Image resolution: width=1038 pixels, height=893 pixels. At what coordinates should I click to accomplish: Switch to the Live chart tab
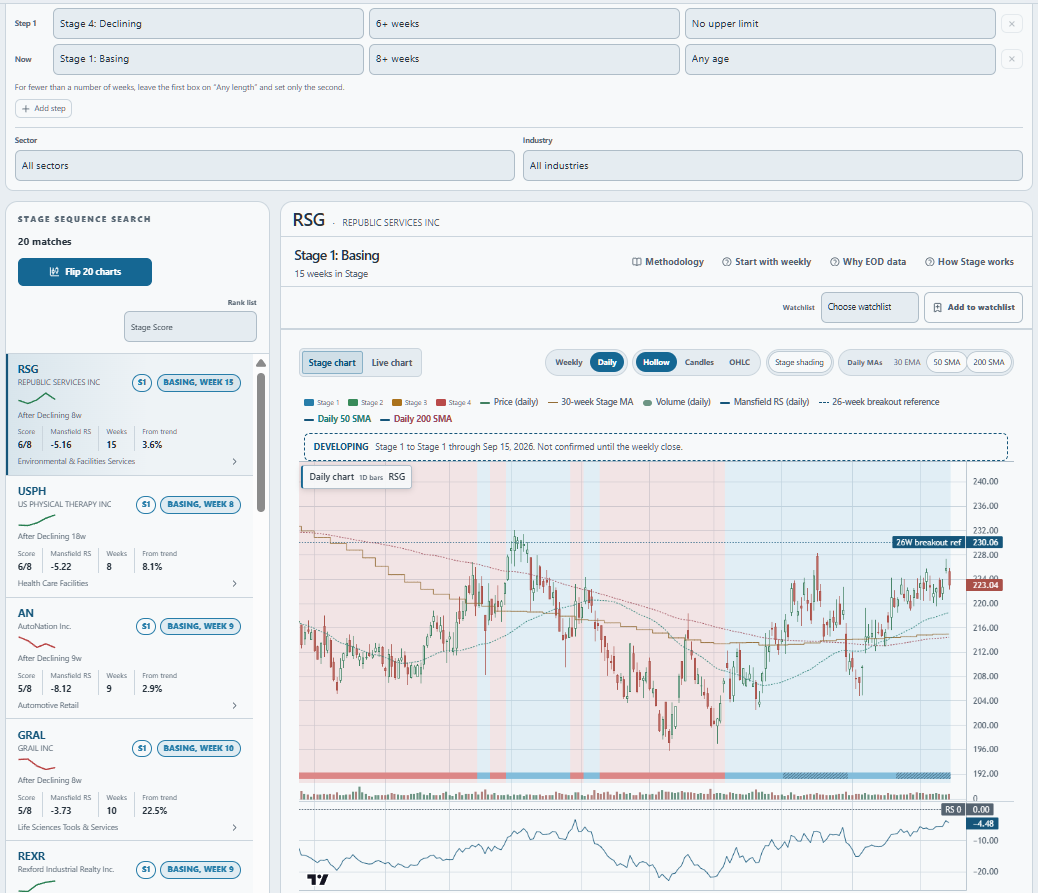click(x=391, y=363)
